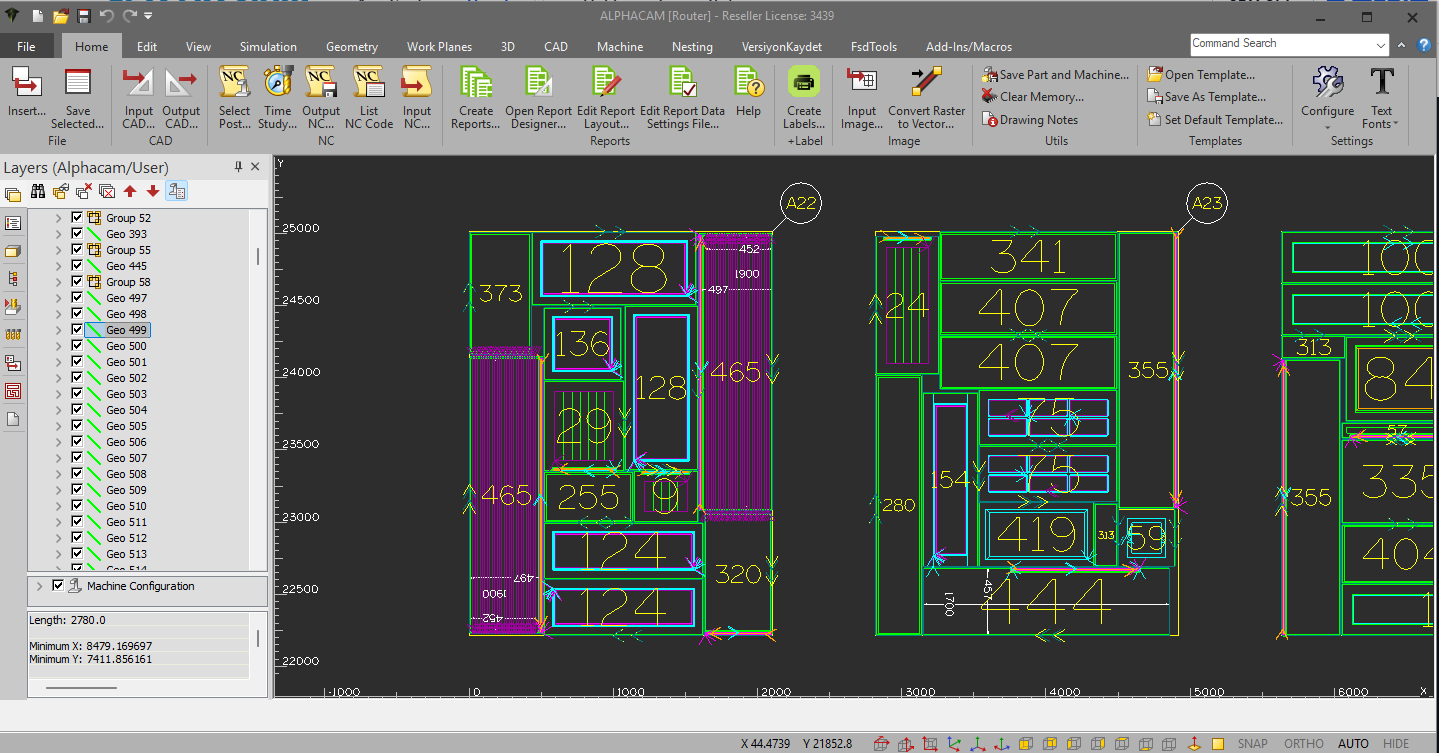Move layer up with red up arrow
Image resolution: width=1439 pixels, height=753 pixels.
(x=130, y=192)
